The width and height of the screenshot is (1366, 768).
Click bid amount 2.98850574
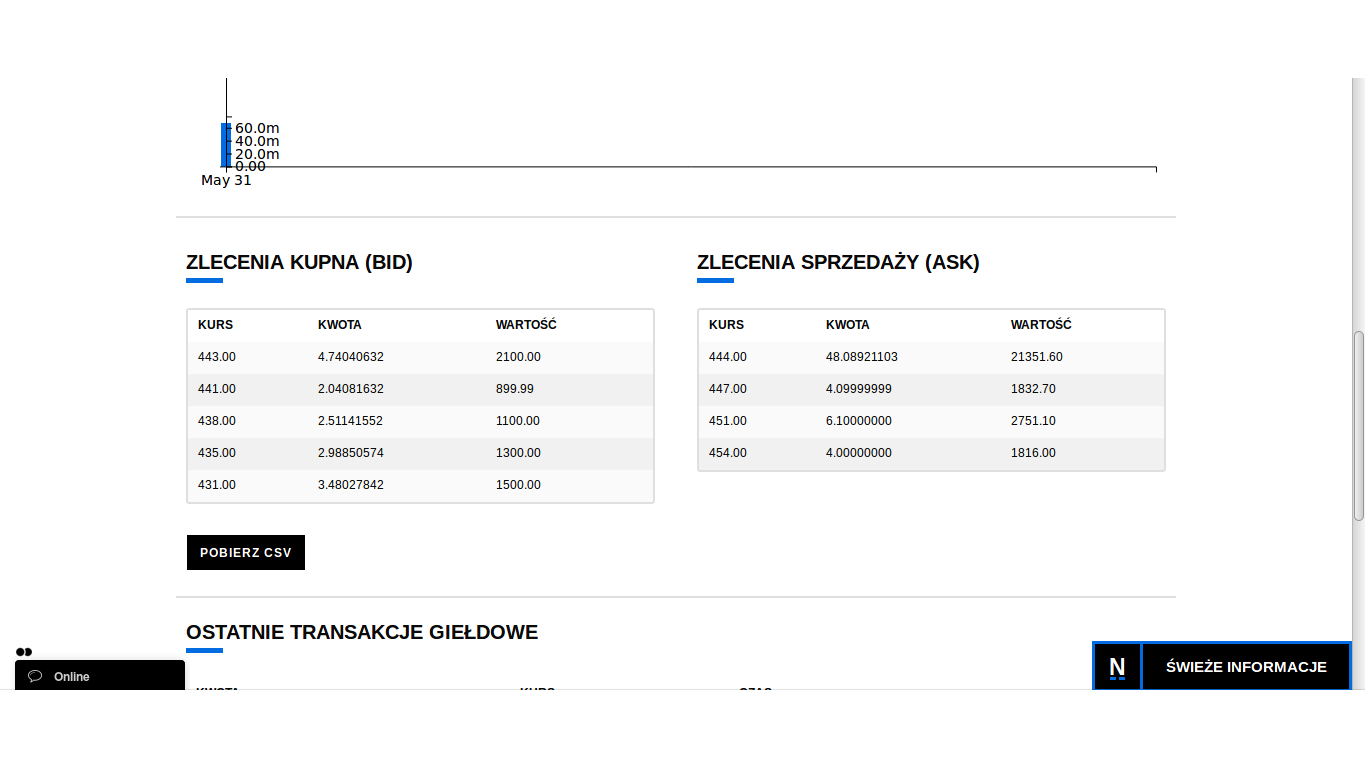point(351,453)
